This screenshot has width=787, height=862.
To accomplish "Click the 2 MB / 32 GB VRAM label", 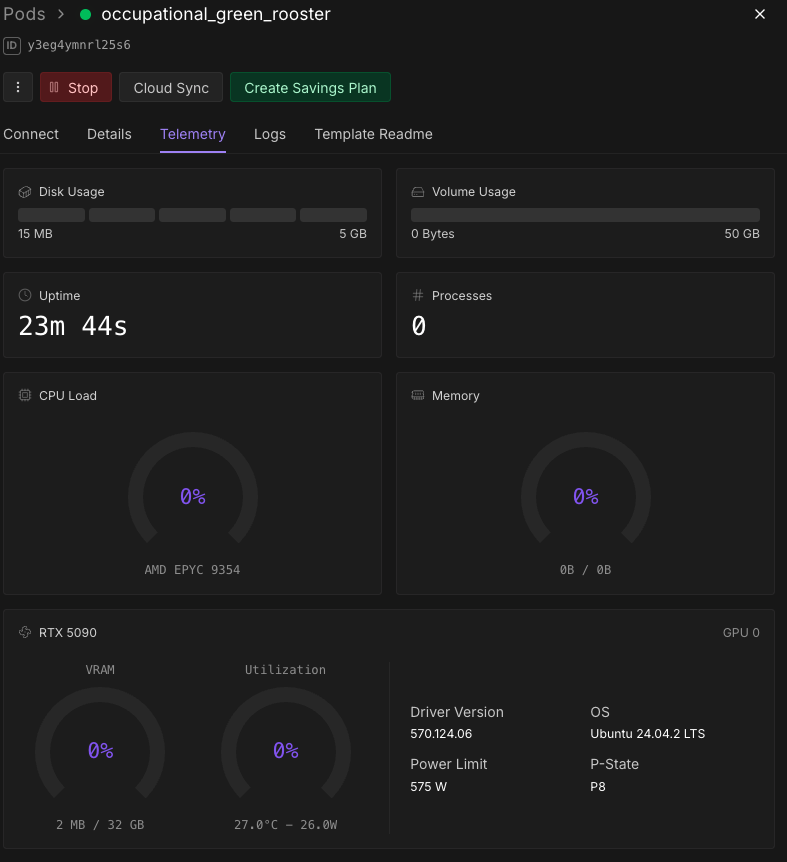I will pos(100,825).
